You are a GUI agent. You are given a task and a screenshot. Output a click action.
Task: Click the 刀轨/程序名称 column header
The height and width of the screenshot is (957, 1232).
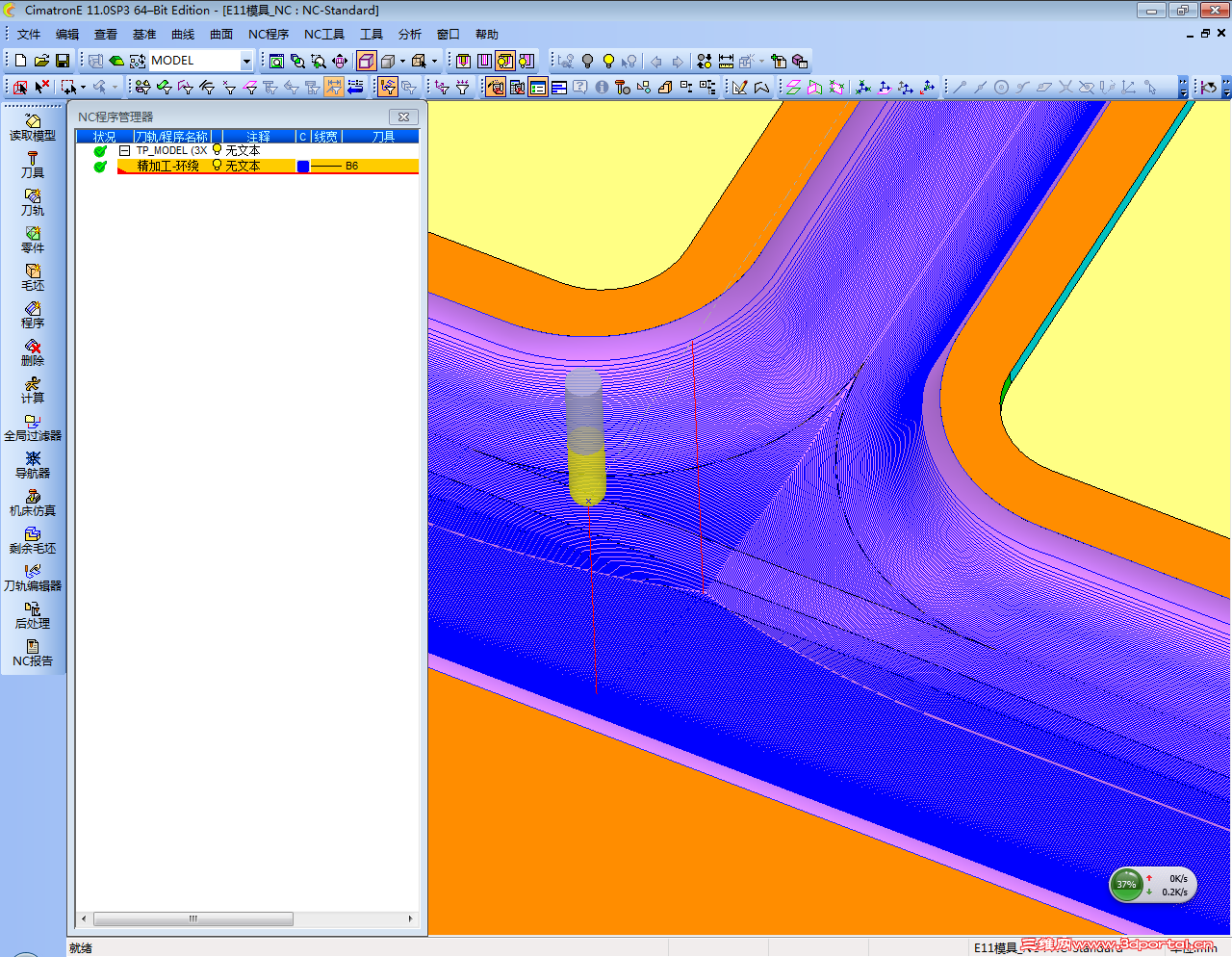click(171, 137)
